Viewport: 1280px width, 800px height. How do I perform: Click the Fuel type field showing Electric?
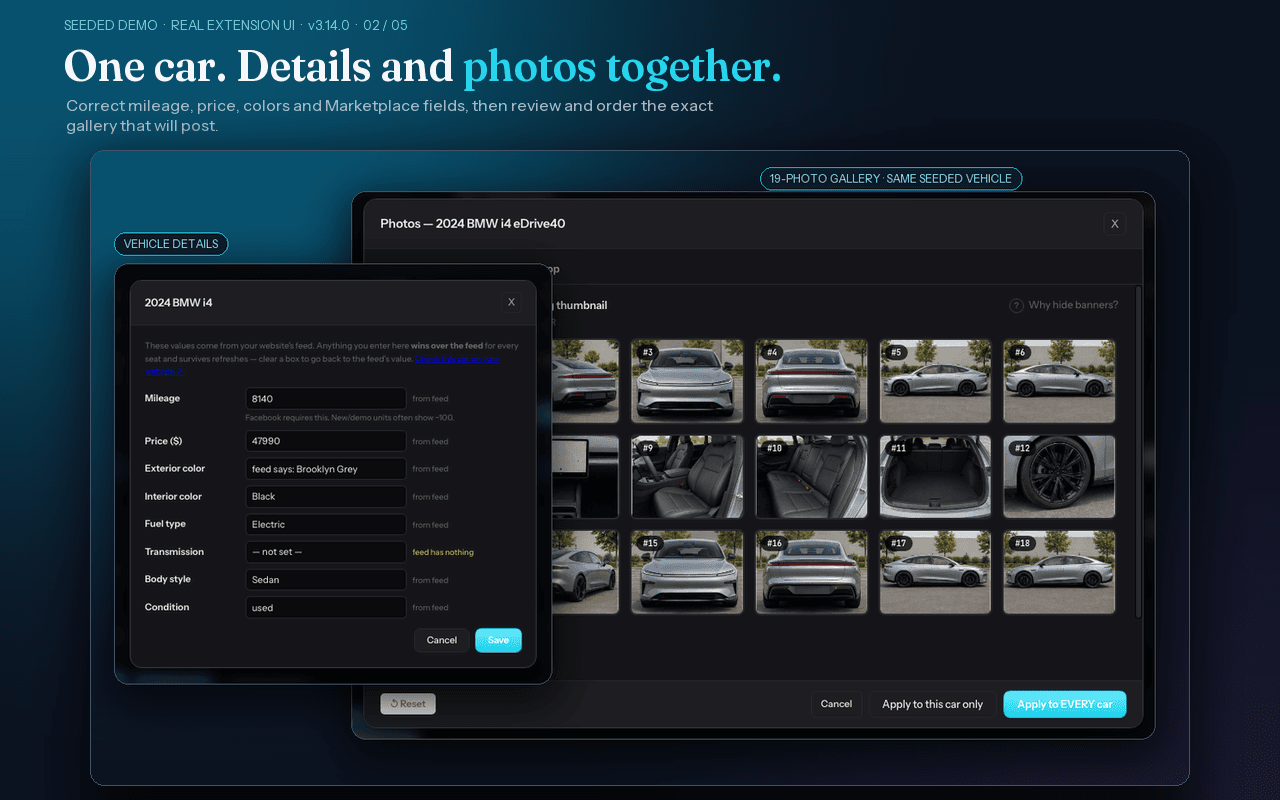pos(326,524)
